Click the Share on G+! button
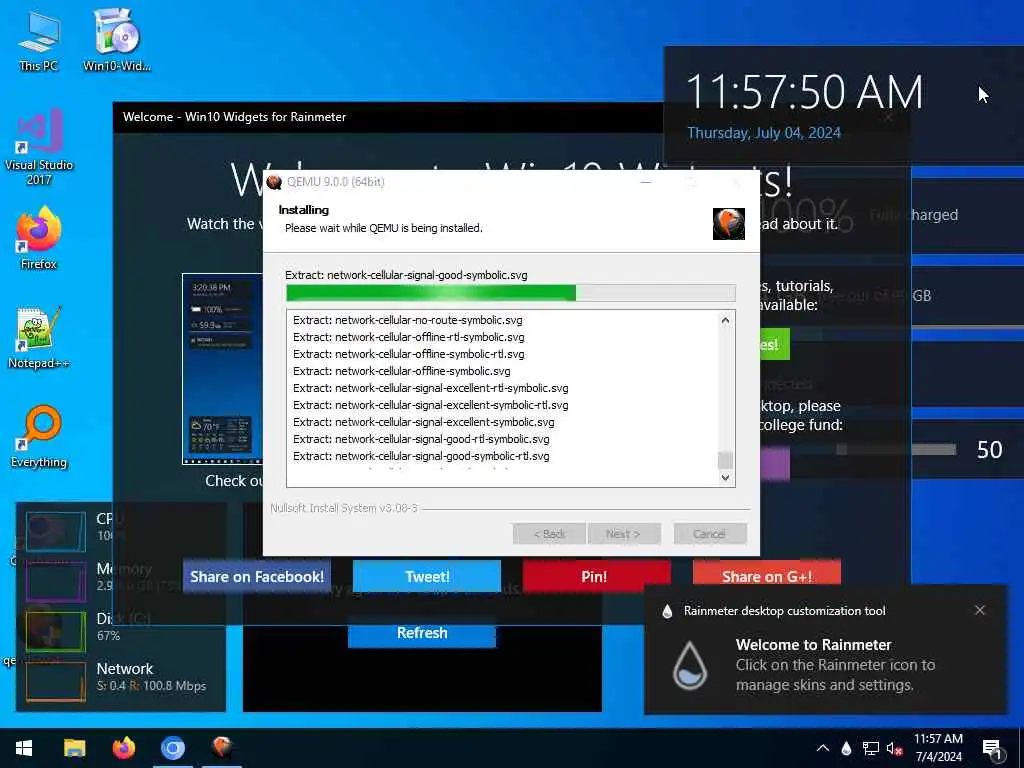The image size is (1024, 768). pos(767,575)
